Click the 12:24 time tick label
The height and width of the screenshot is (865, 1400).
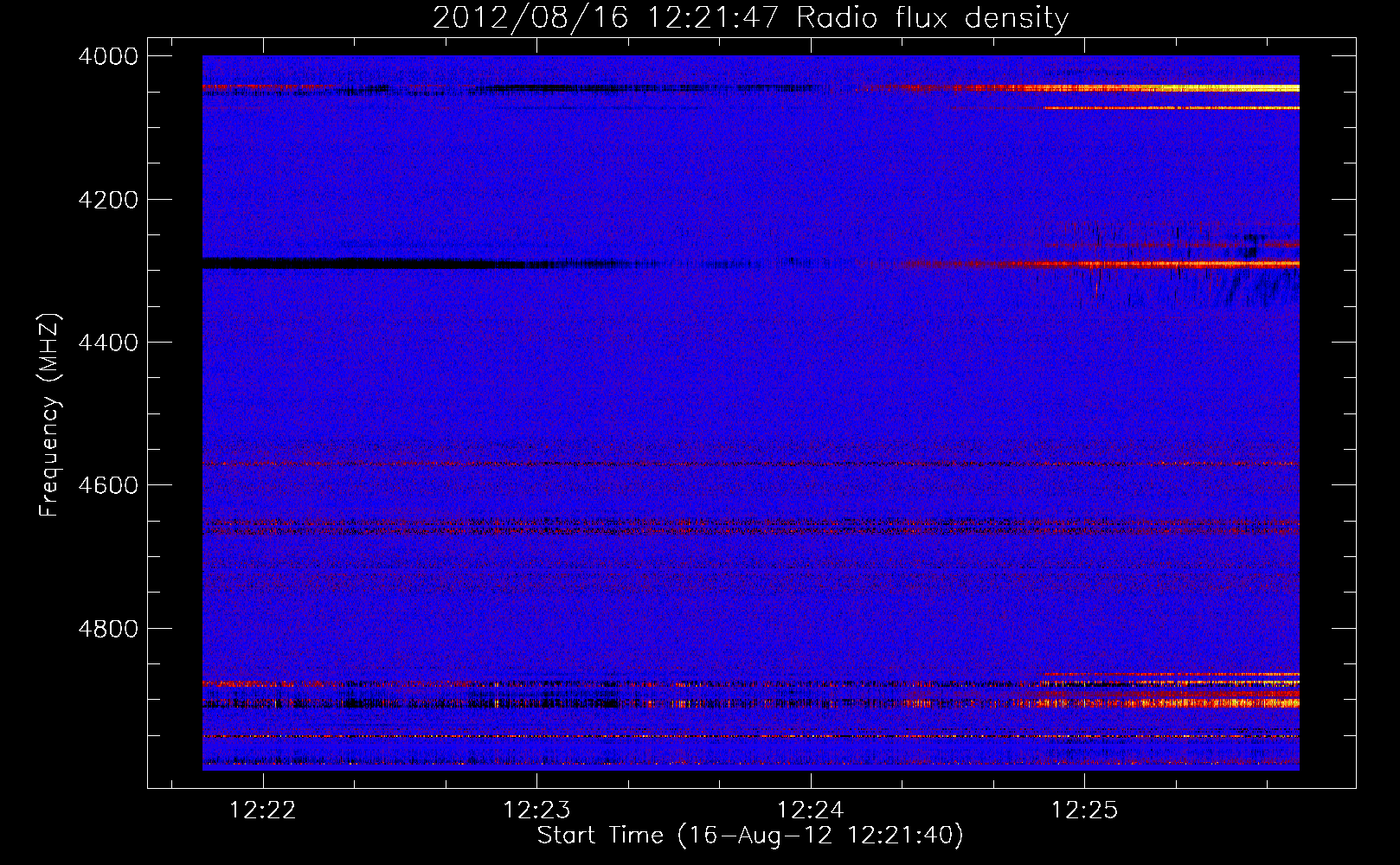click(811, 811)
